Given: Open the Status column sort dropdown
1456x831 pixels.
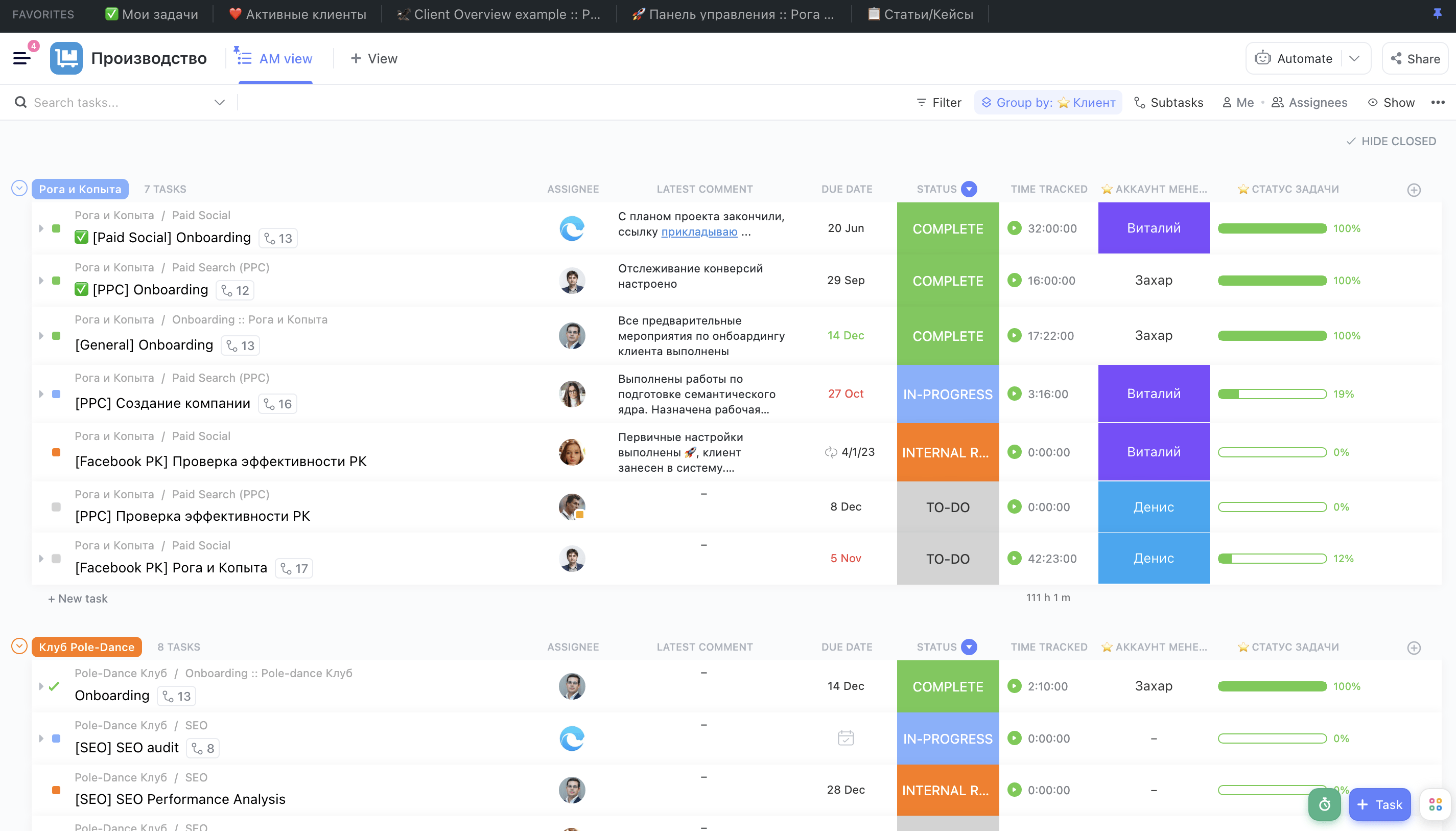Looking at the screenshot, I should [968, 189].
